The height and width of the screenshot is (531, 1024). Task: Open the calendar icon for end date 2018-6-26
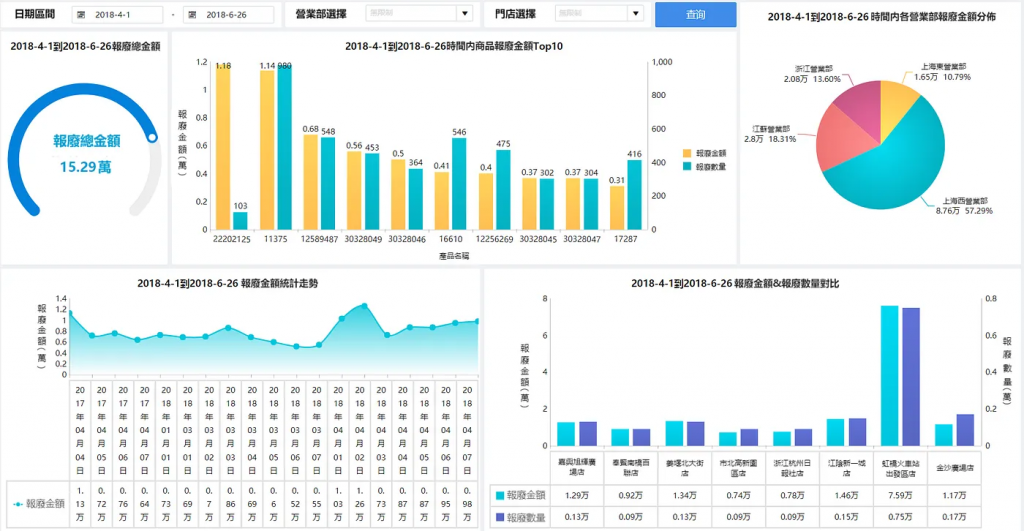[192, 14]
